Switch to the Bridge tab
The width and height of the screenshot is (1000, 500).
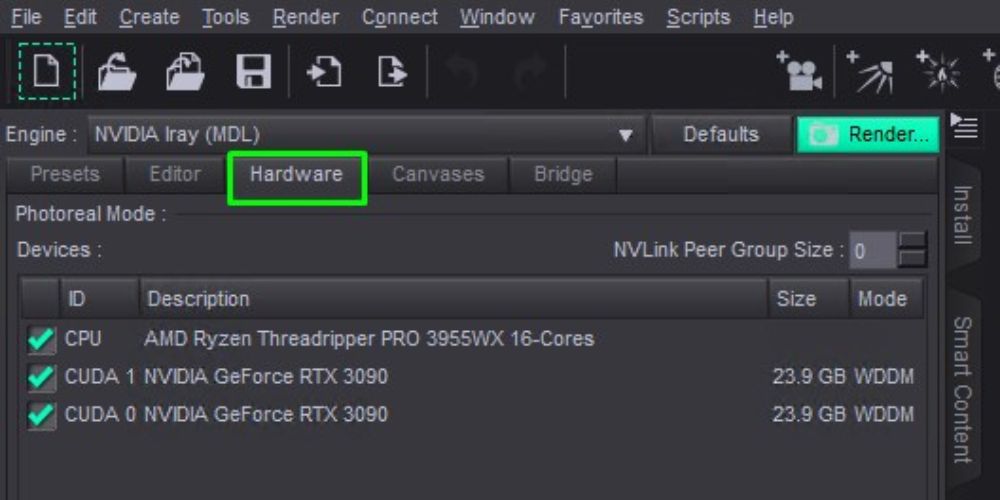click(x=563, y=175)
